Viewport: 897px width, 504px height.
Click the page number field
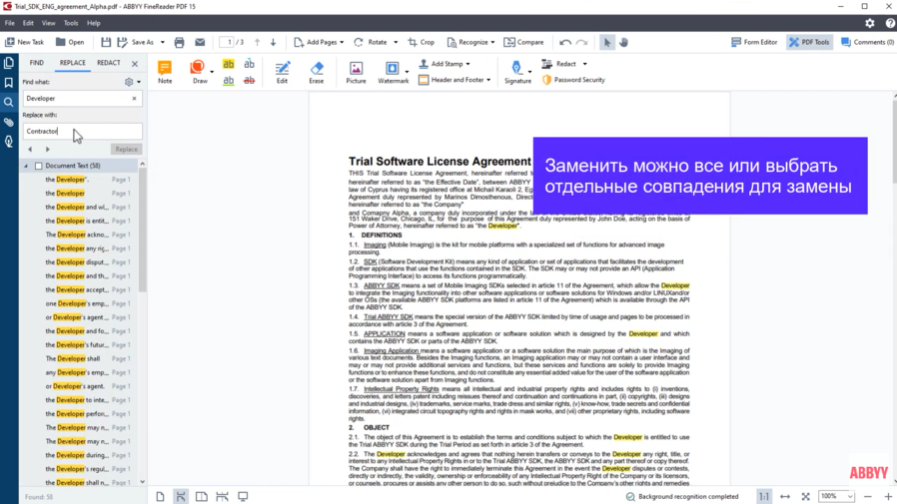(x=227, y=42)
